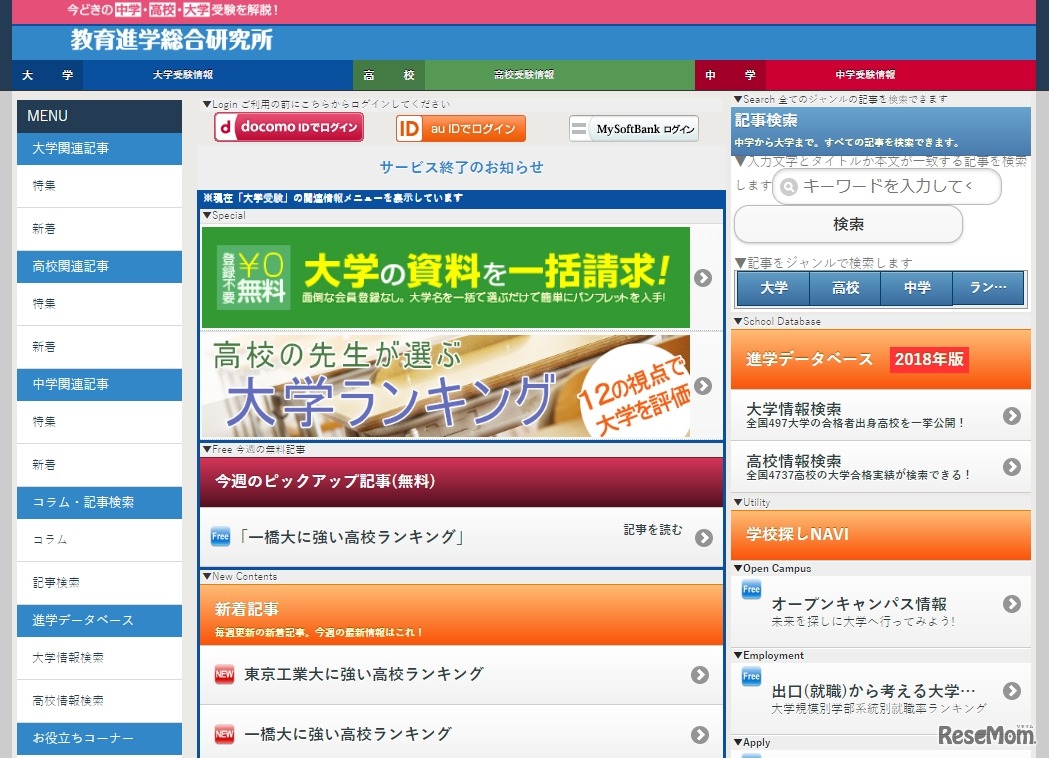
Task: Click arrow for 高校情報検索 in database
Action: tap(1012, 467)
